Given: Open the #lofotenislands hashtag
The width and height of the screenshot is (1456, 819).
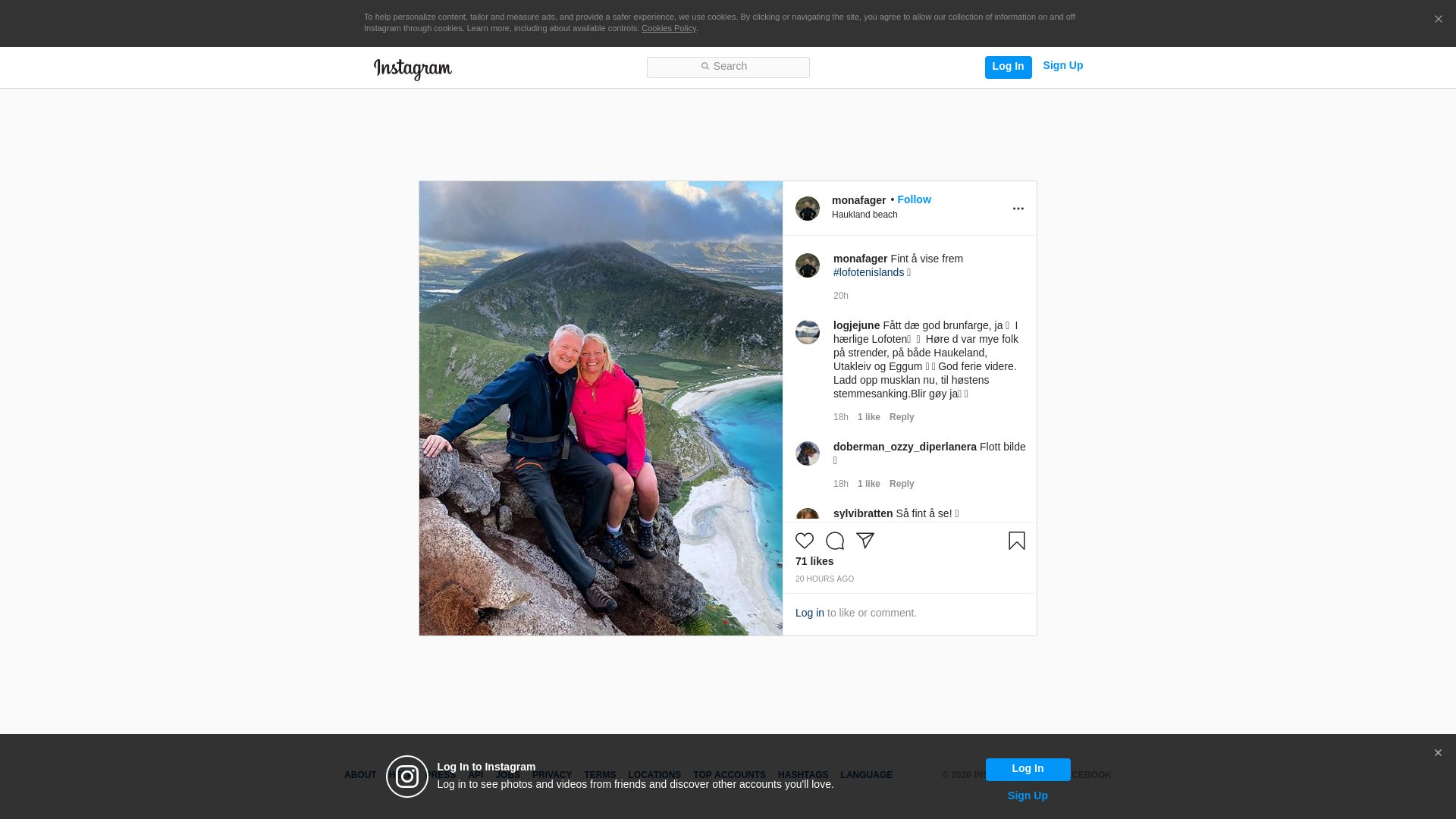Looking at the screenshot, I should (868, 272).
